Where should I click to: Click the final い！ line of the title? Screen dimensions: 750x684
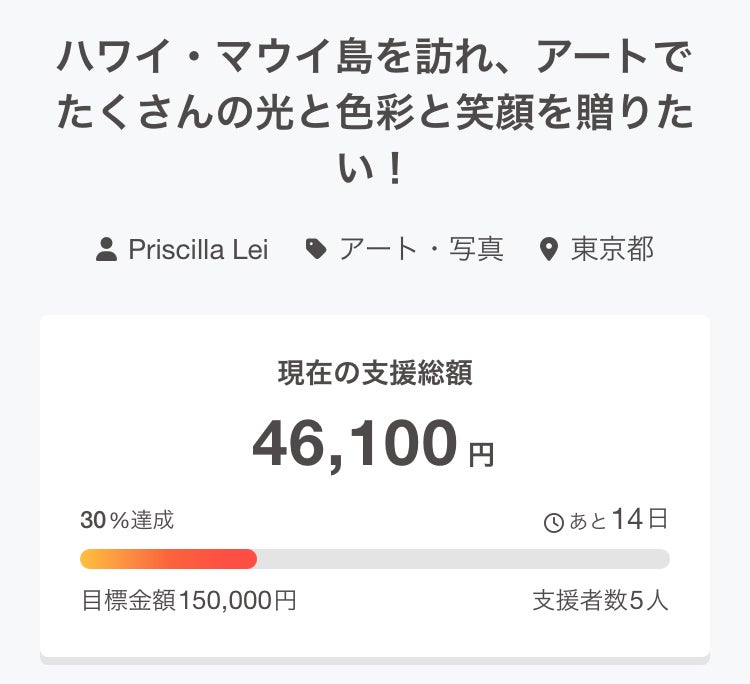374,167
